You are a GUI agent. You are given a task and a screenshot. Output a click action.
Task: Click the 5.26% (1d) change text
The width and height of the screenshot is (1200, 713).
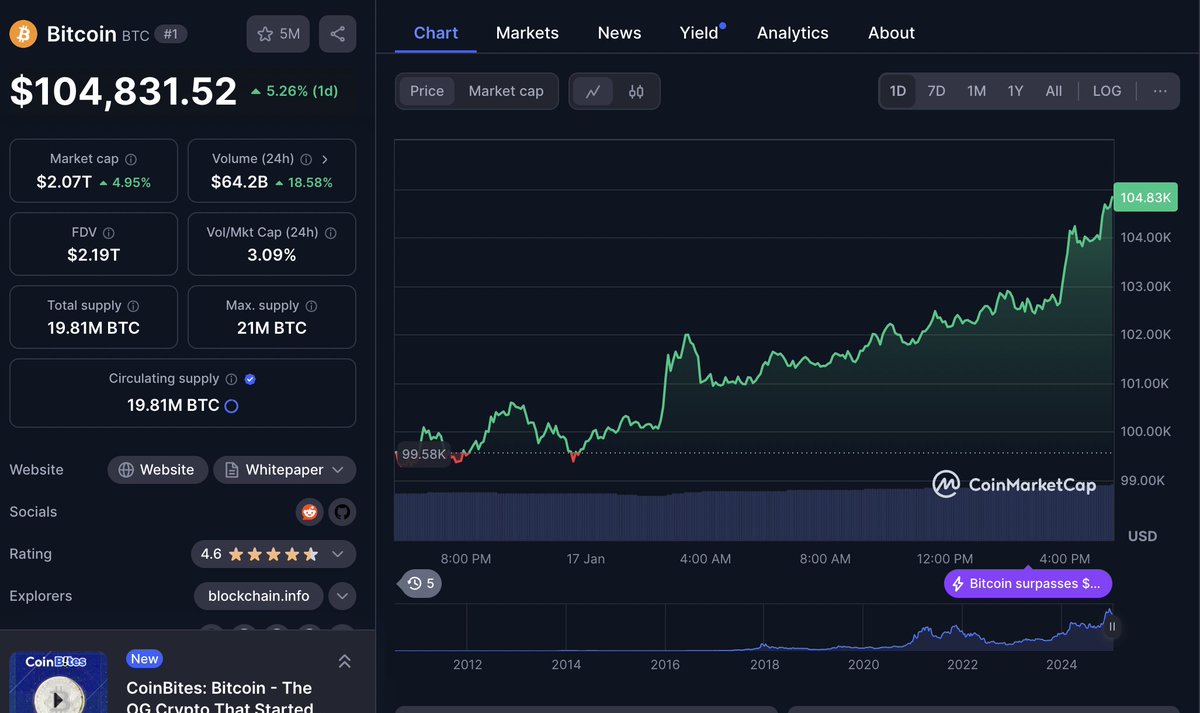pos(294,91)
